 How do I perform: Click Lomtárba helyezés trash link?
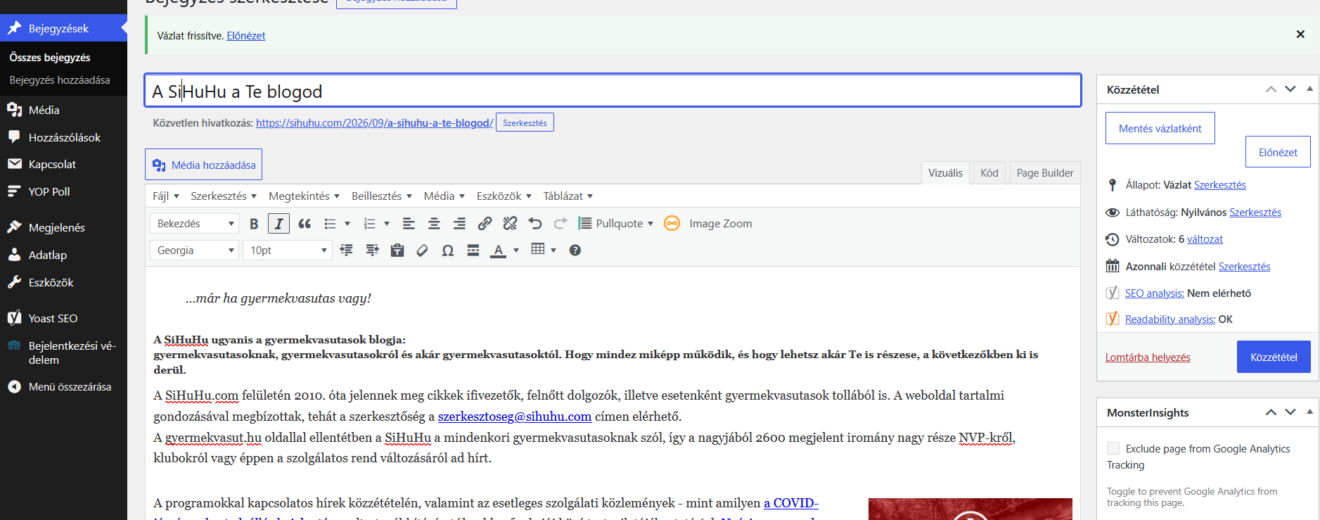pyautogui.click(x=1147, y=357)
